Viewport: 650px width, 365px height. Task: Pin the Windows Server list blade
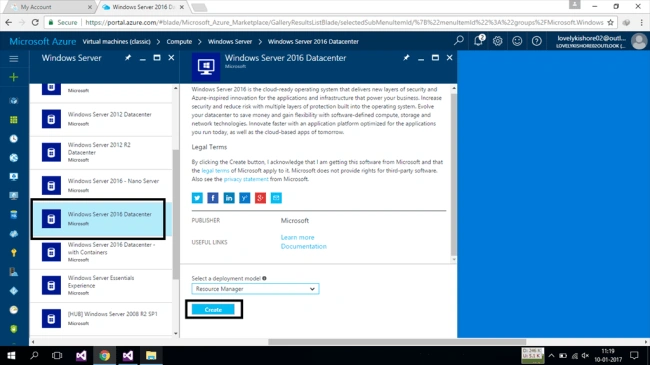click(128, 58)
